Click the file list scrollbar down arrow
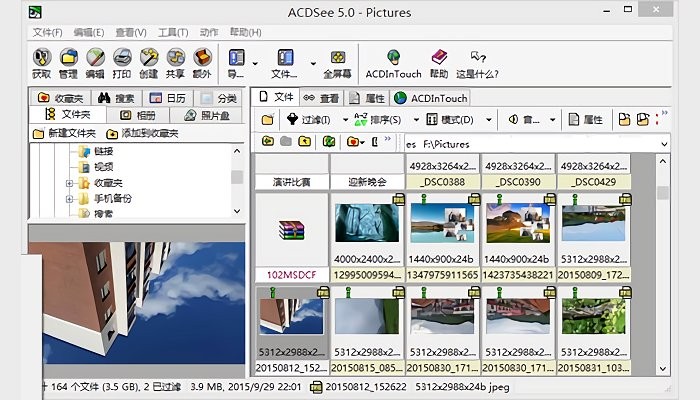This screenshot has height=400, width=700. click(662, 369)
